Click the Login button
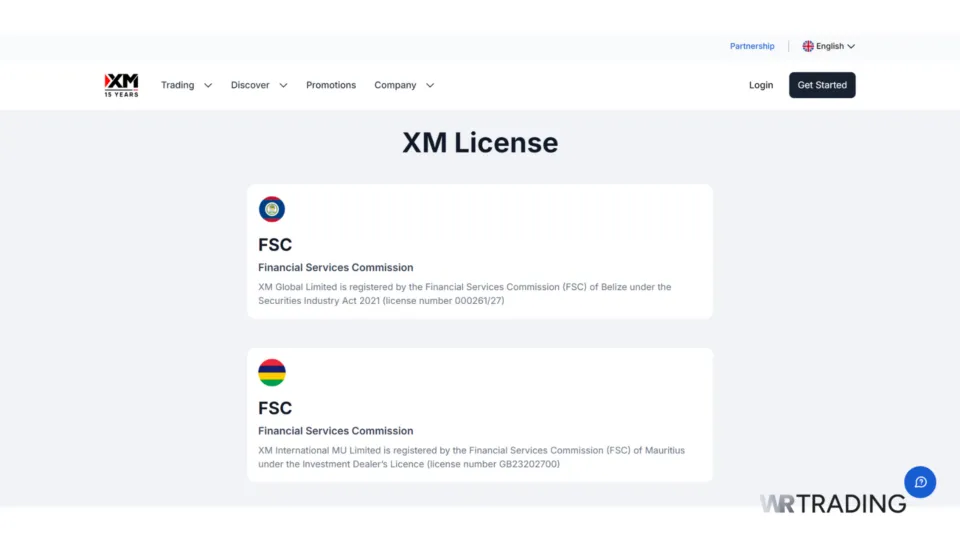Screen dimensions: 960x540 tap(761, 85)
